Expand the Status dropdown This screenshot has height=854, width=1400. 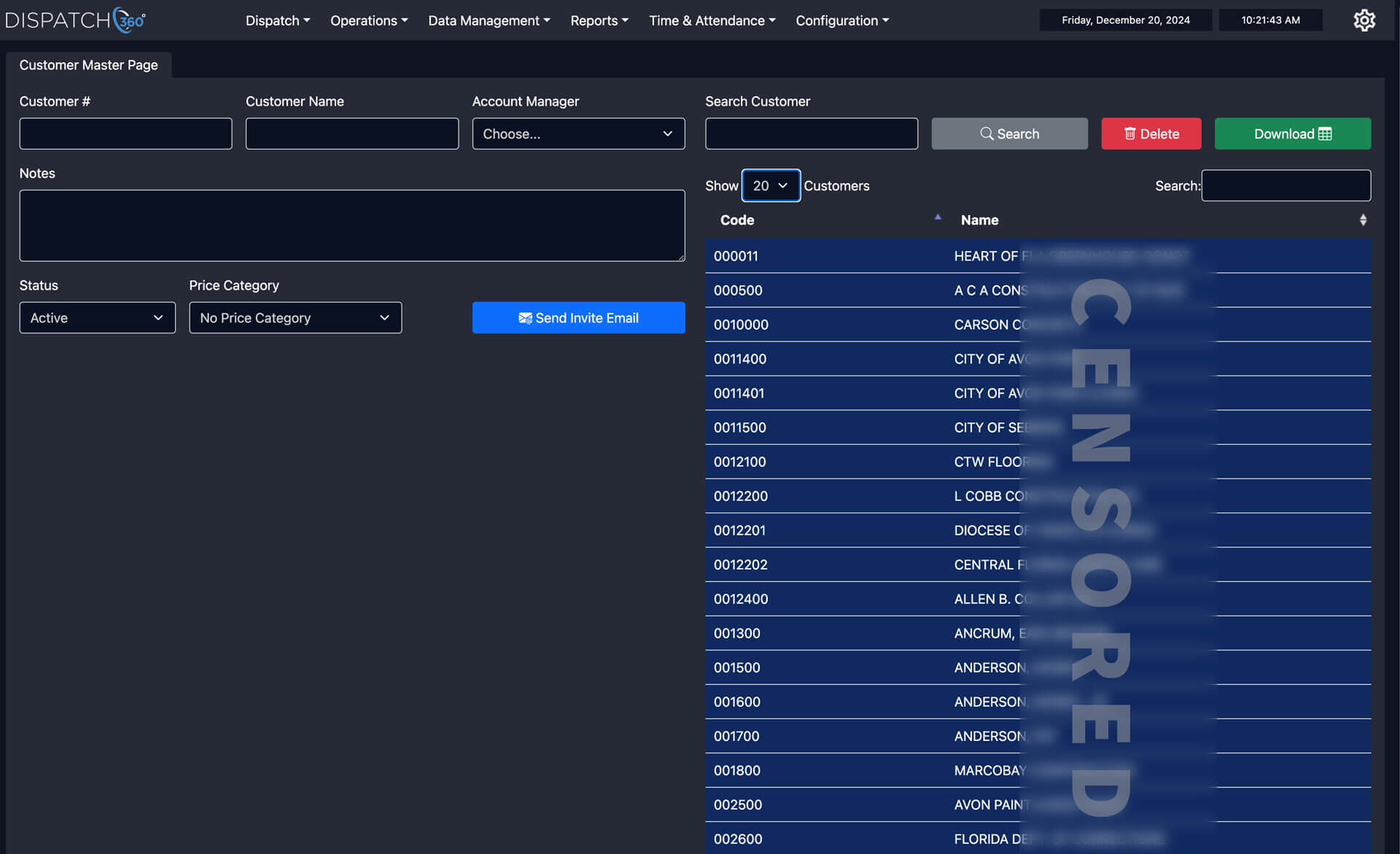97,318
